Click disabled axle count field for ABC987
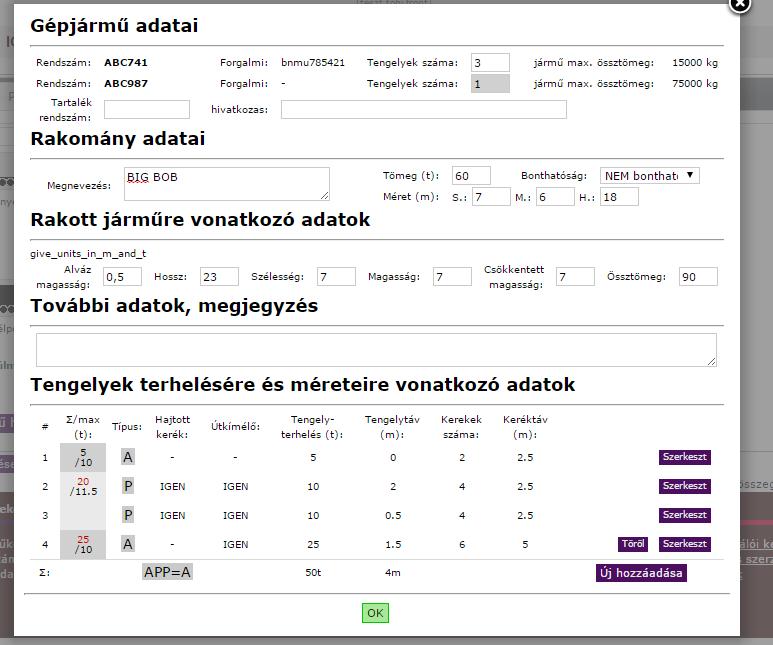This screenshot has width=773, height=645. [490, 84]
